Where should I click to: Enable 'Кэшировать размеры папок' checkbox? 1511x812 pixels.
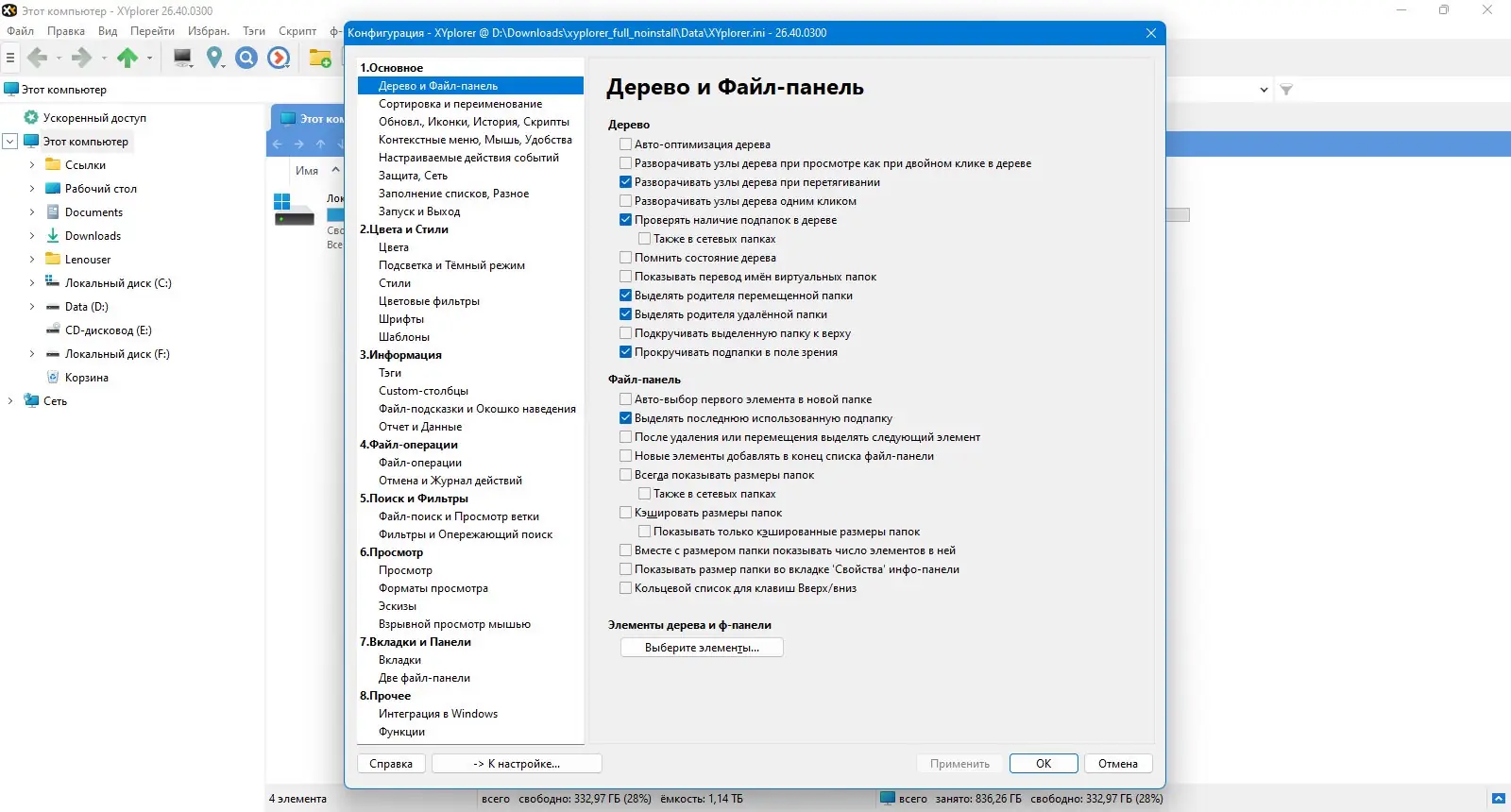(625, 513)
